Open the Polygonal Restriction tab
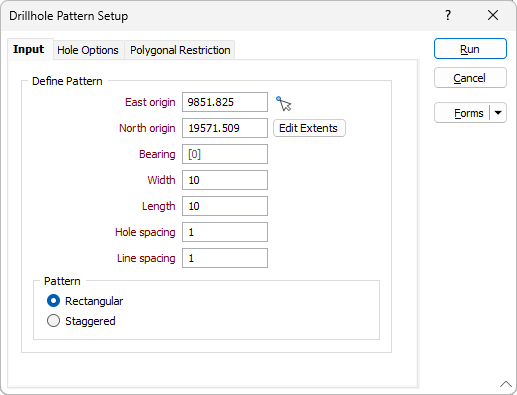 click(180, 50)
